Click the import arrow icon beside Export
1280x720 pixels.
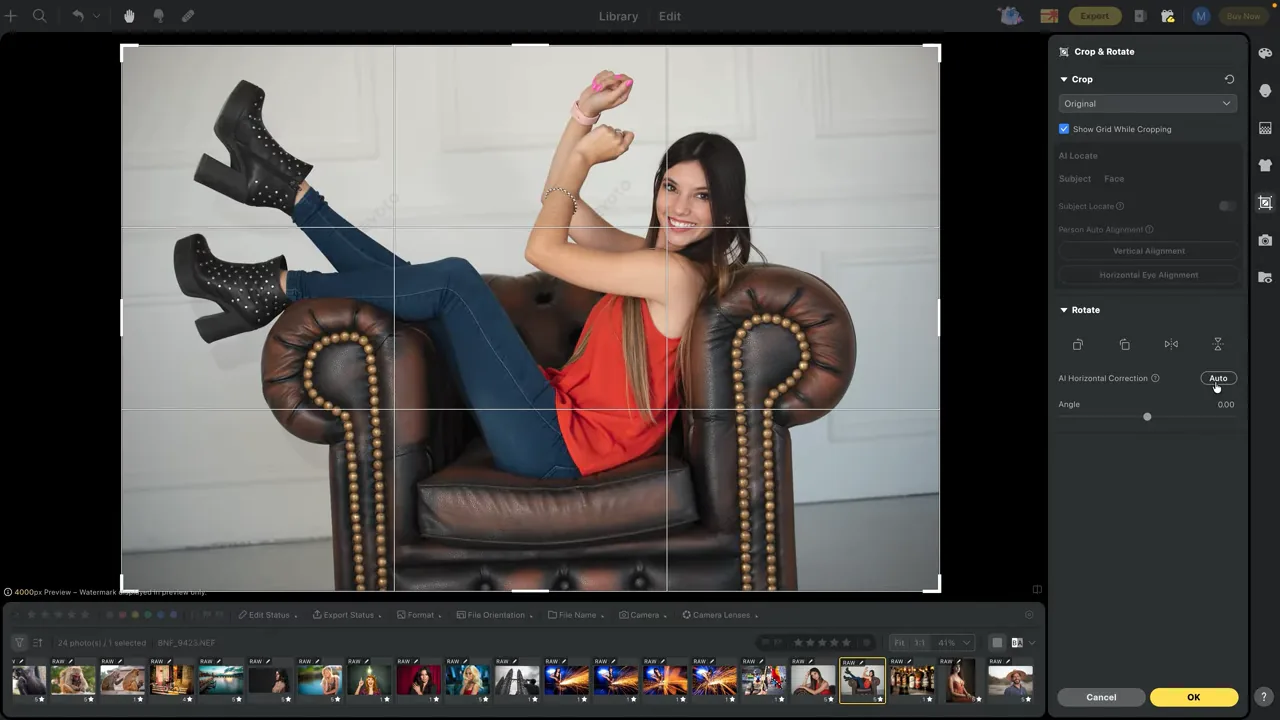(x=1141, y=16)
